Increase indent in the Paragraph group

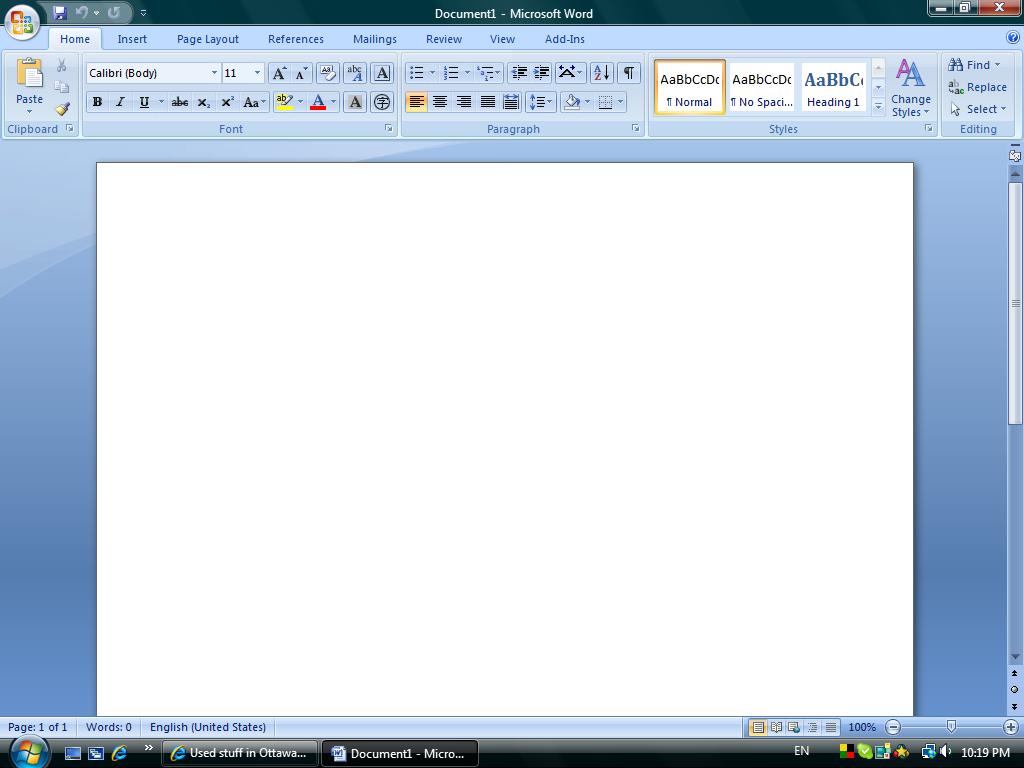(542, 73)
